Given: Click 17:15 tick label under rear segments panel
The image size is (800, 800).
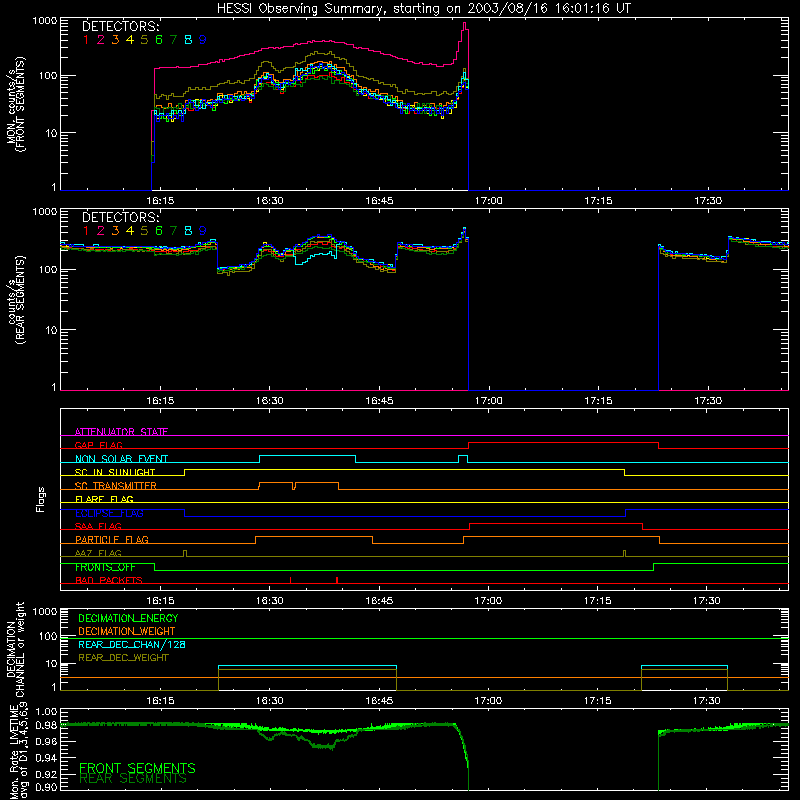Looking at the screenshot, I should tap(598, 401).
